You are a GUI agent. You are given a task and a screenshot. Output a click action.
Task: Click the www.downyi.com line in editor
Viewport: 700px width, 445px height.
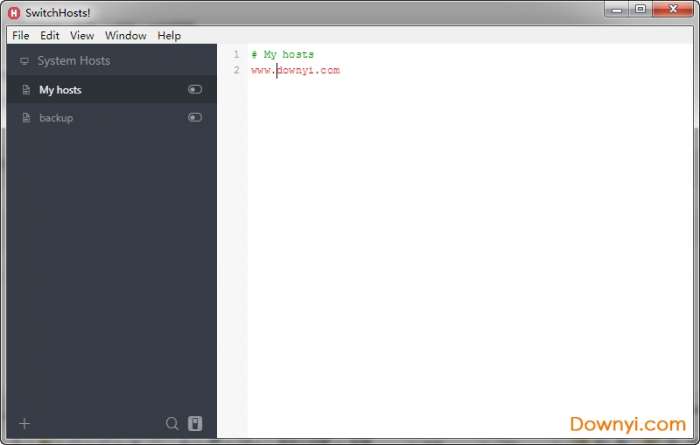point(295,70)
